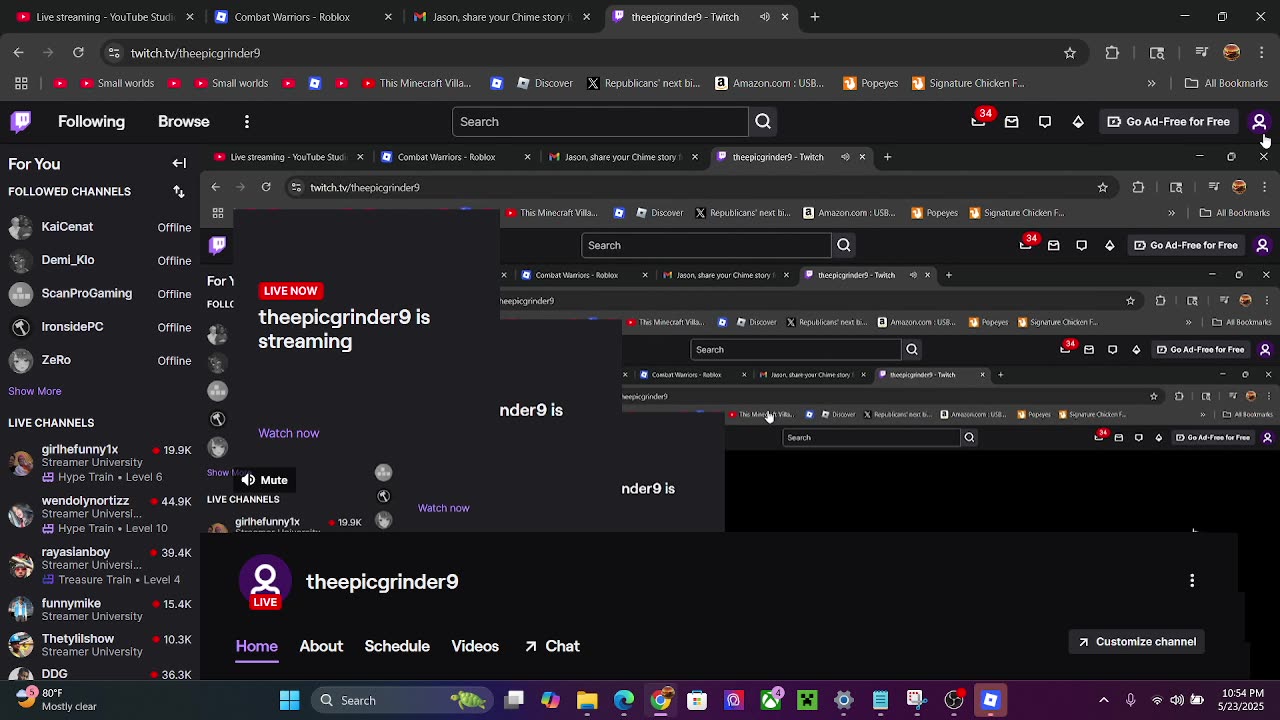Viewport: 1280px width, 720px height.
Task: Open IronsidePC followed channel
Action: point(99,327)
